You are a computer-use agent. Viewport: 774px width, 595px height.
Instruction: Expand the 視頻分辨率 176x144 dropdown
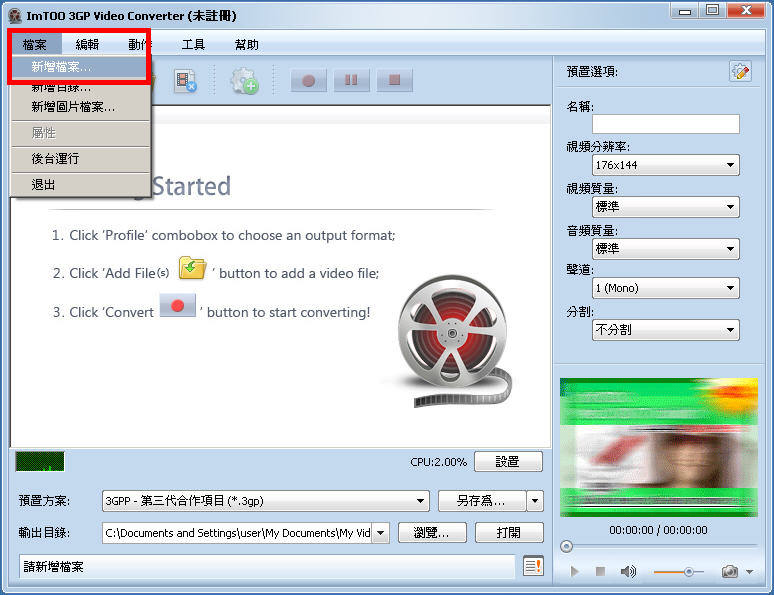click(x=665, y=165)
